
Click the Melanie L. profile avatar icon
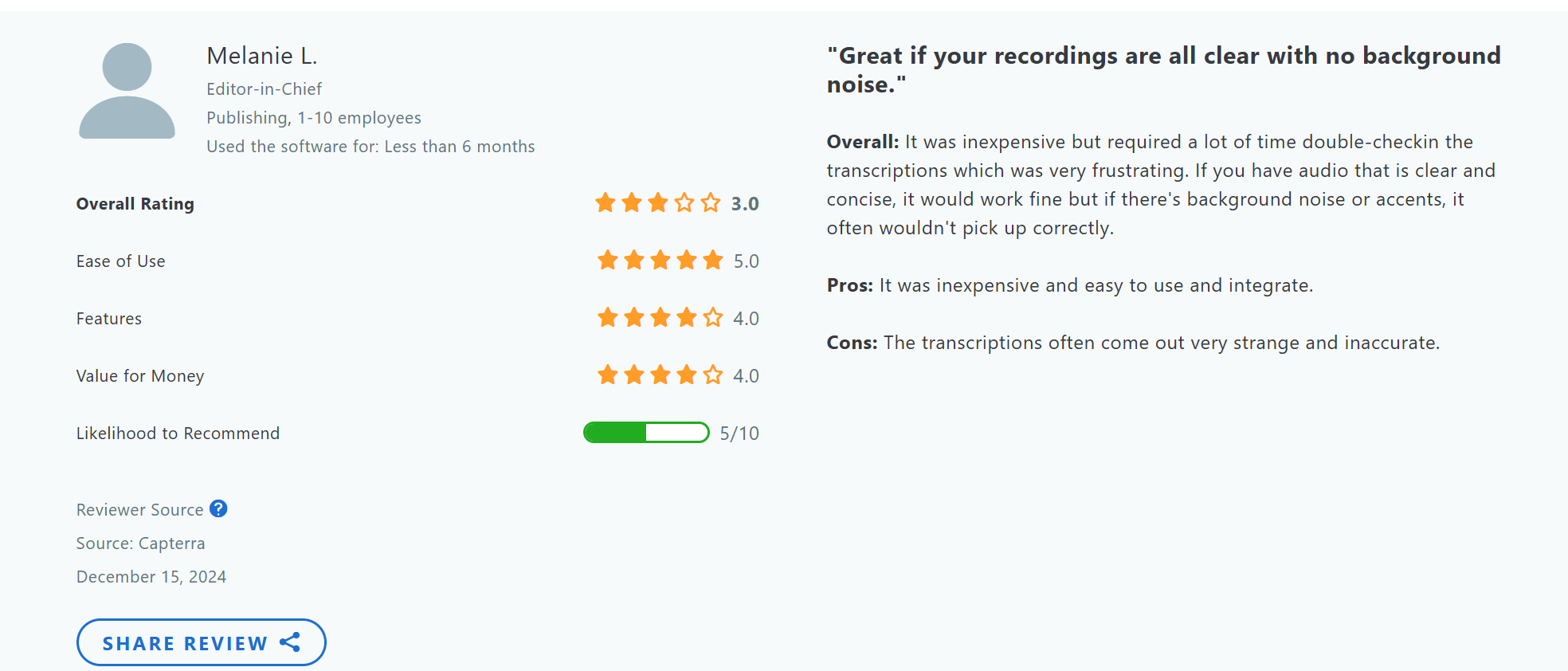[127, 91]
